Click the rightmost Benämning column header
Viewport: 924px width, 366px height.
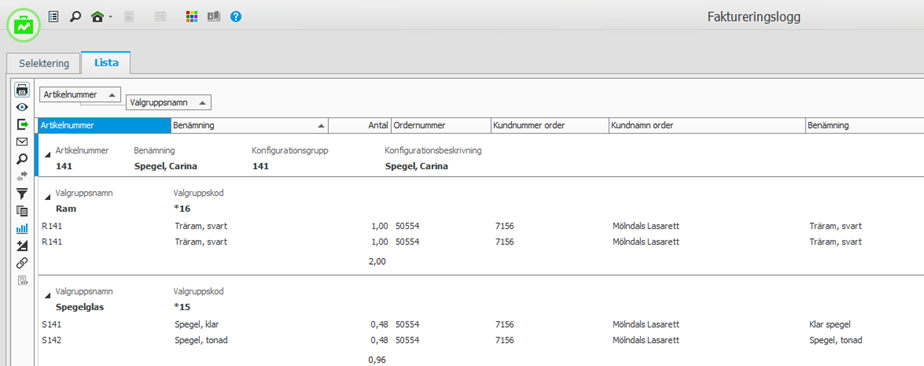tap(864, 126)
